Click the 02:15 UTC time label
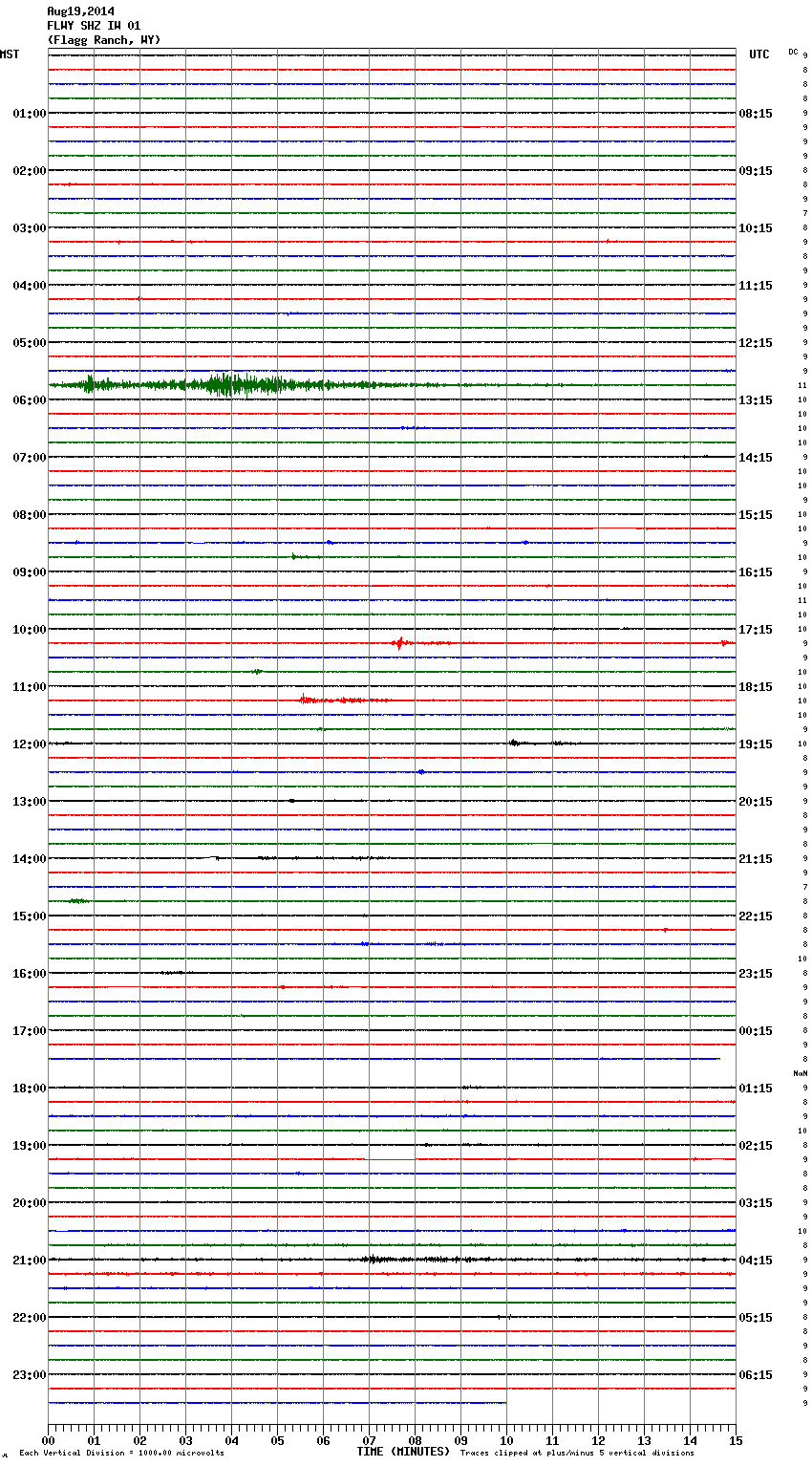Image resolution: width=812 pixels, height=1466 pixels. pyautogui.click(x=756, y=1146)
